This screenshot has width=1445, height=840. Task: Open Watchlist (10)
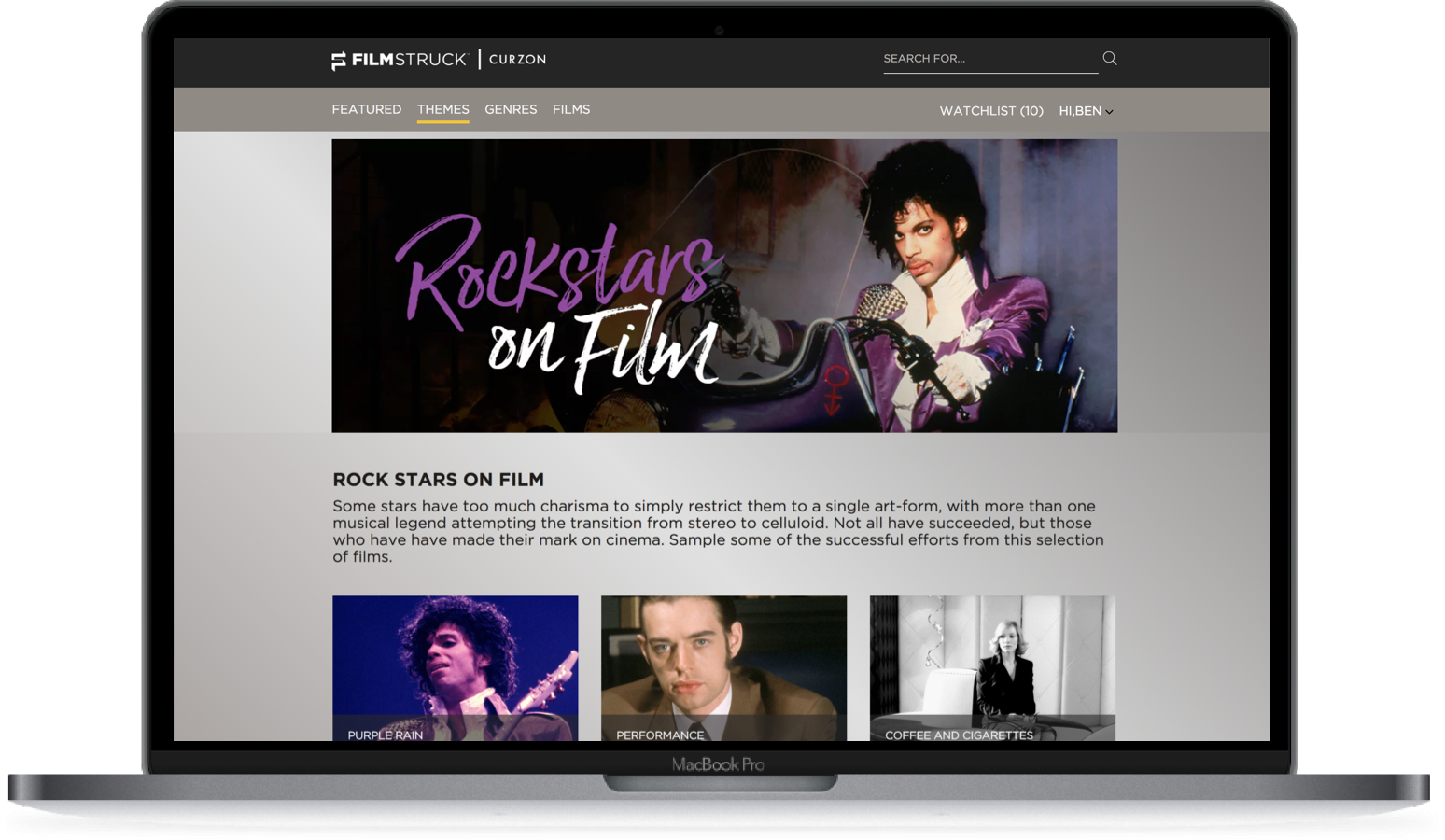click(x=991, y=111)
